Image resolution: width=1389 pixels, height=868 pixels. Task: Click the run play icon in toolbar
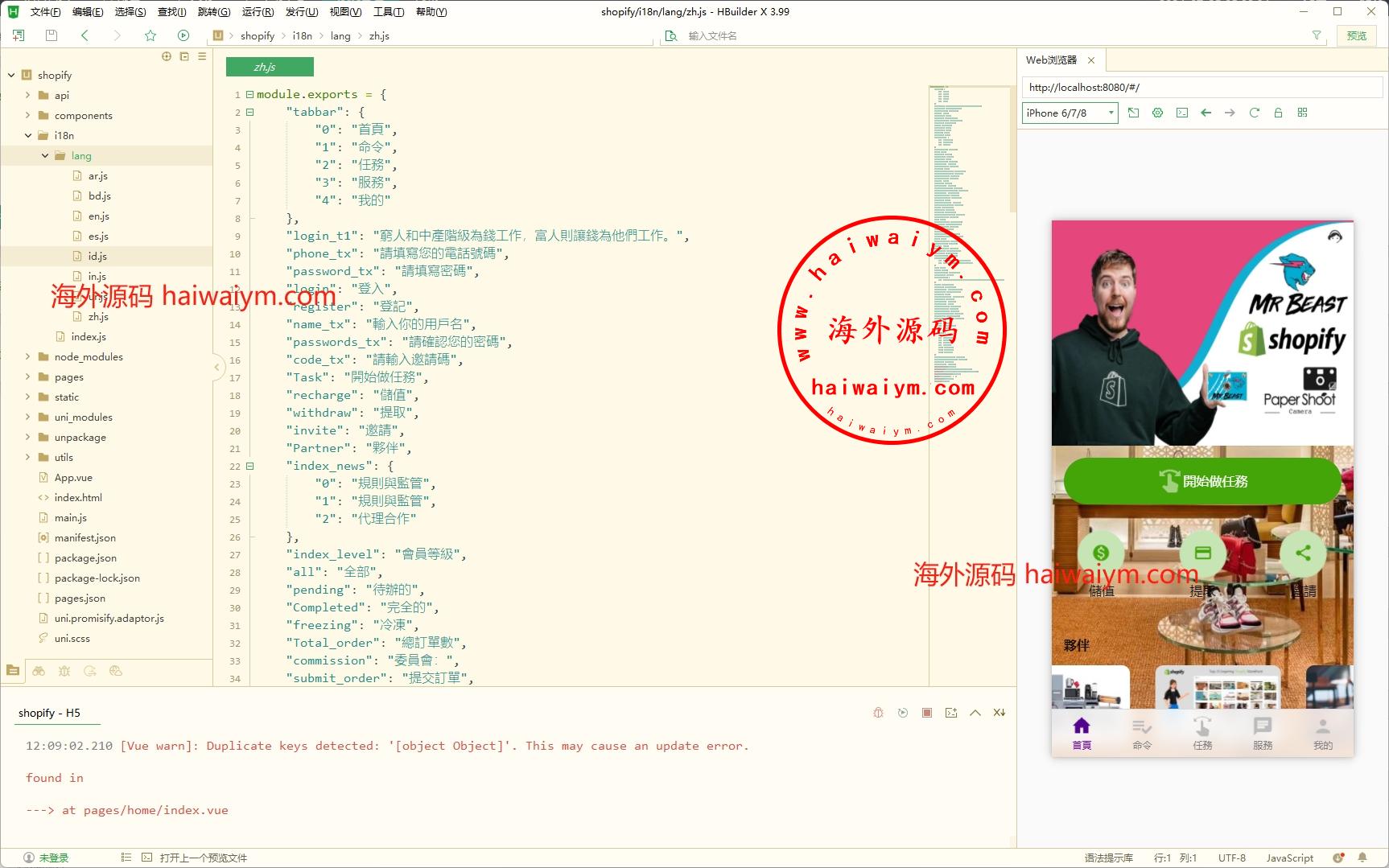click(x=183, y=35)
